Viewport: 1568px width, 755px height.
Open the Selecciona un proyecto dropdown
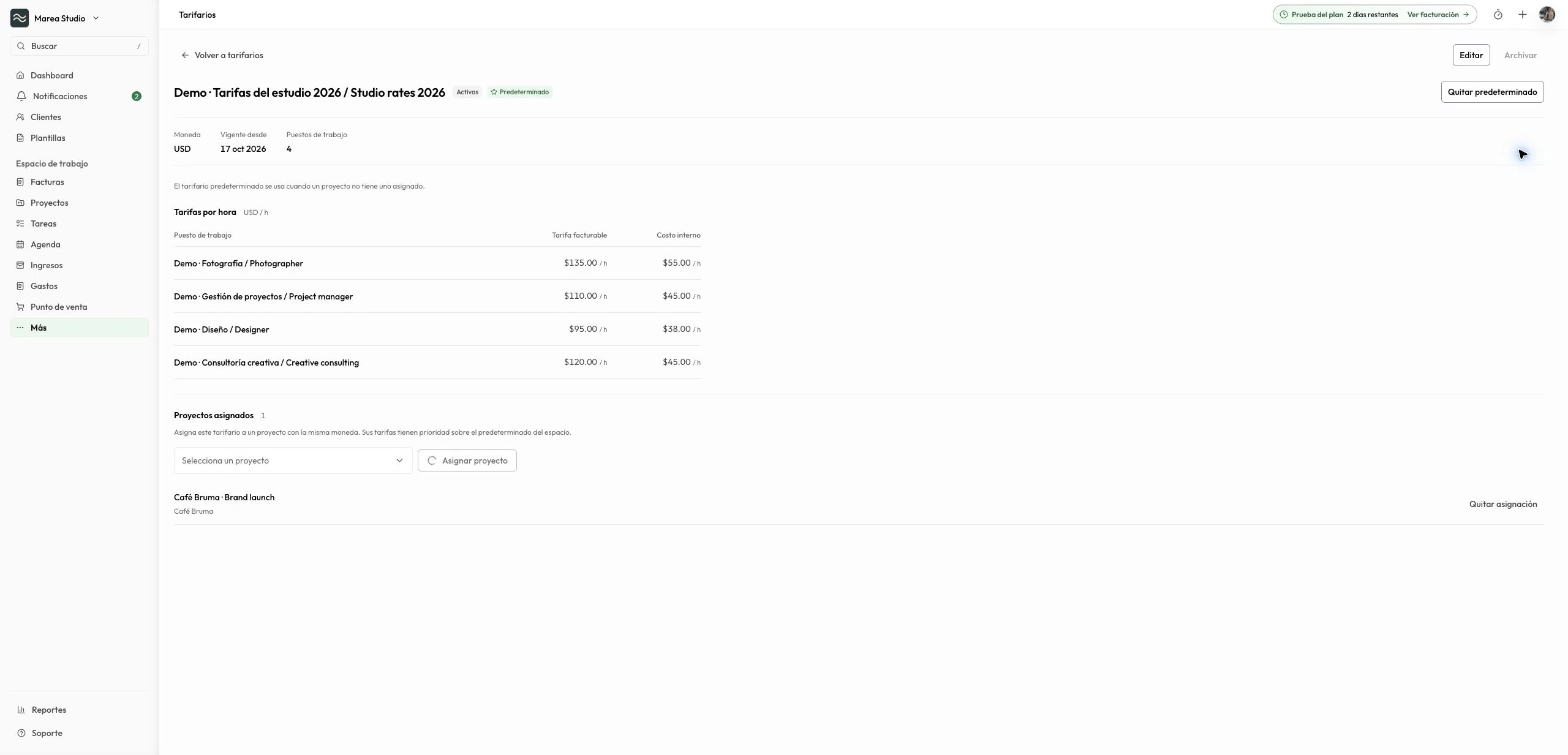tap(293, 460)
